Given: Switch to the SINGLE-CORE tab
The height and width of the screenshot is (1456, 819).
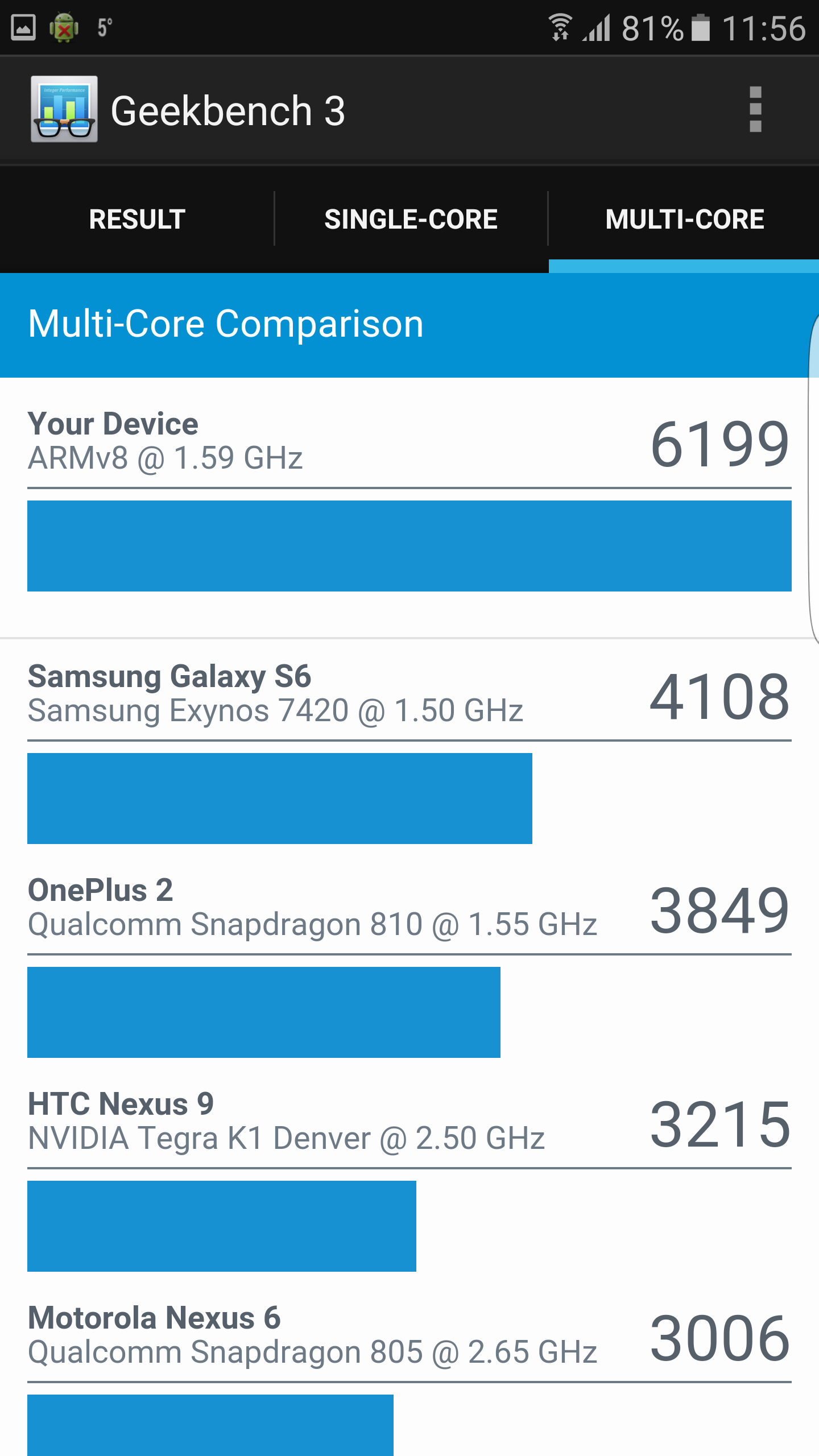Looking at the screenshot, I should (x=411, y=220).
